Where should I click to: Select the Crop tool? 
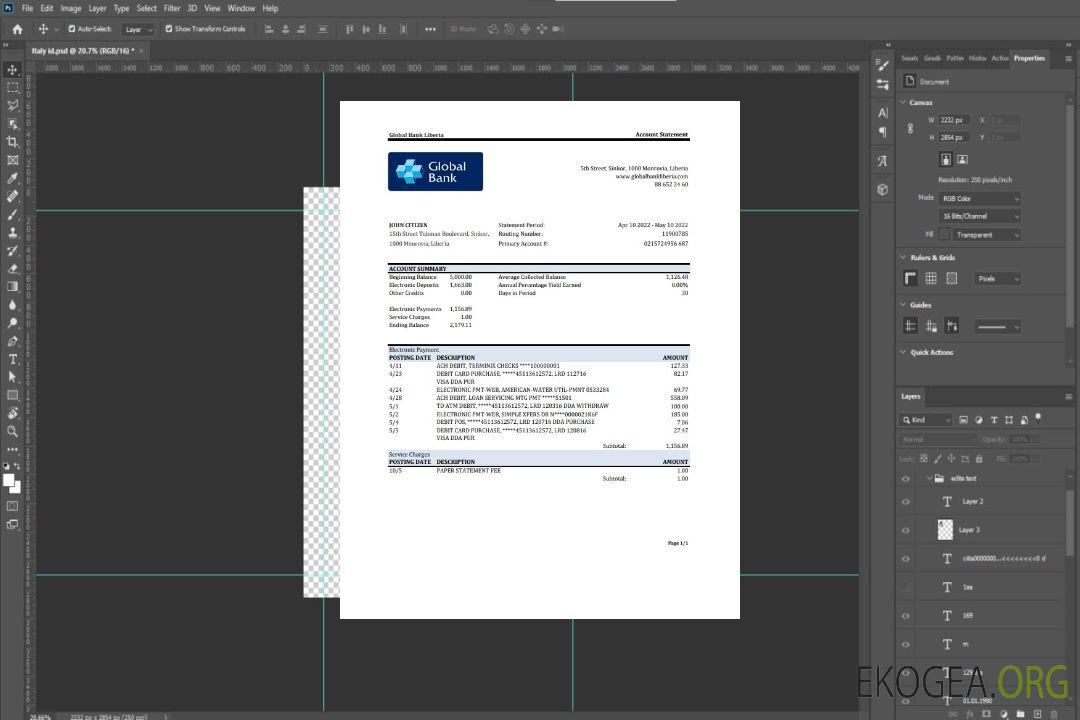[x=13, y=142]
